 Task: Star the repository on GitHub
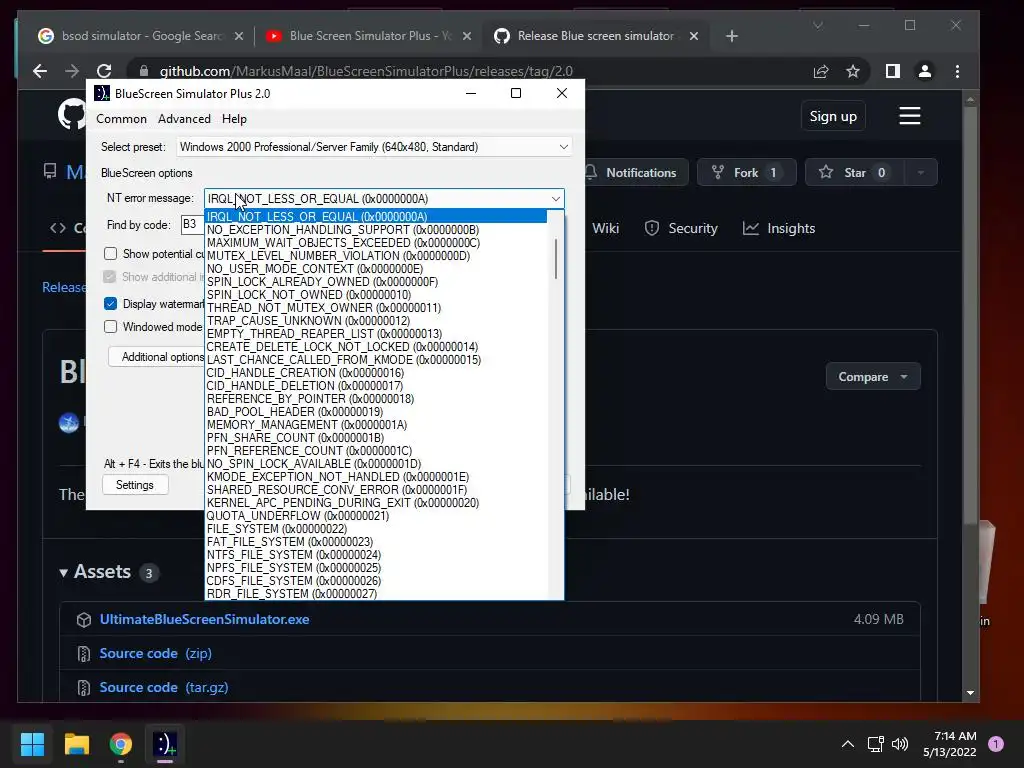point(854,172)
